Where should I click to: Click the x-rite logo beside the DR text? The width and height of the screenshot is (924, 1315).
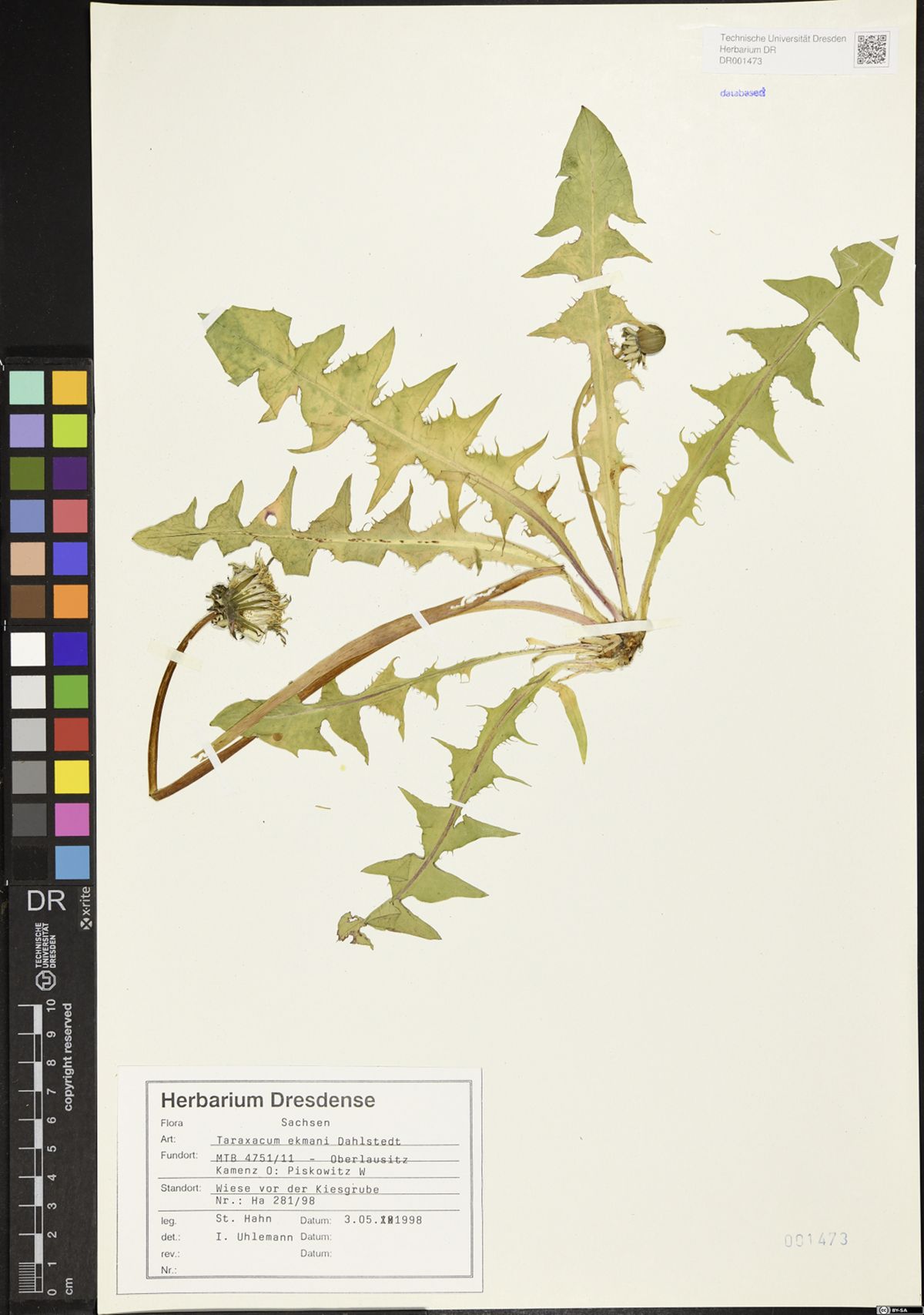click(85, 909)
